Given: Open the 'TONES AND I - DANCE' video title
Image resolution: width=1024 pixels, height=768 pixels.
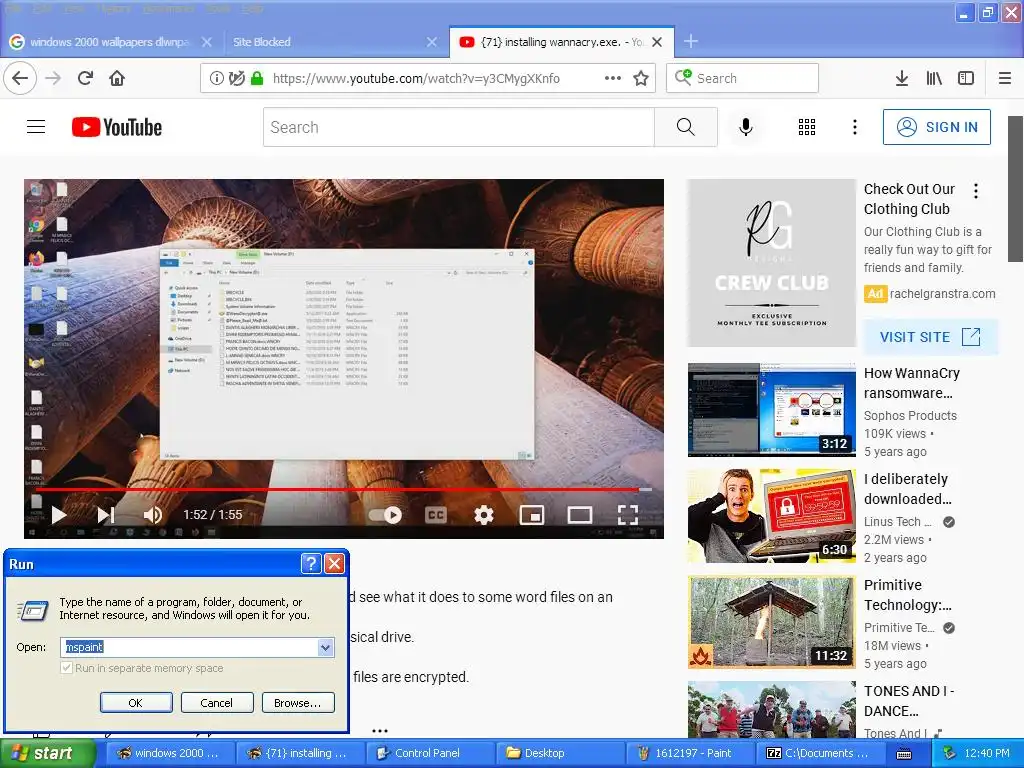Looking at the screenshot, I should pos(908,701).
